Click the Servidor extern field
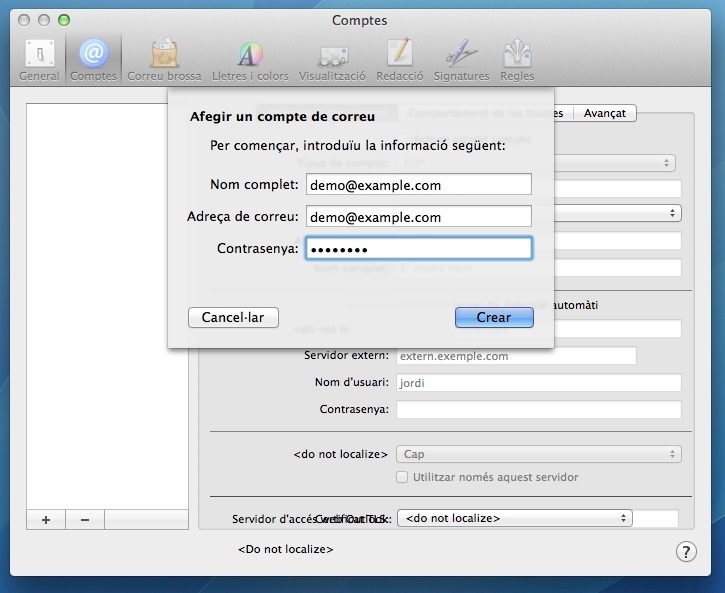This screenshot has width=725, height=593. (516, 356)
